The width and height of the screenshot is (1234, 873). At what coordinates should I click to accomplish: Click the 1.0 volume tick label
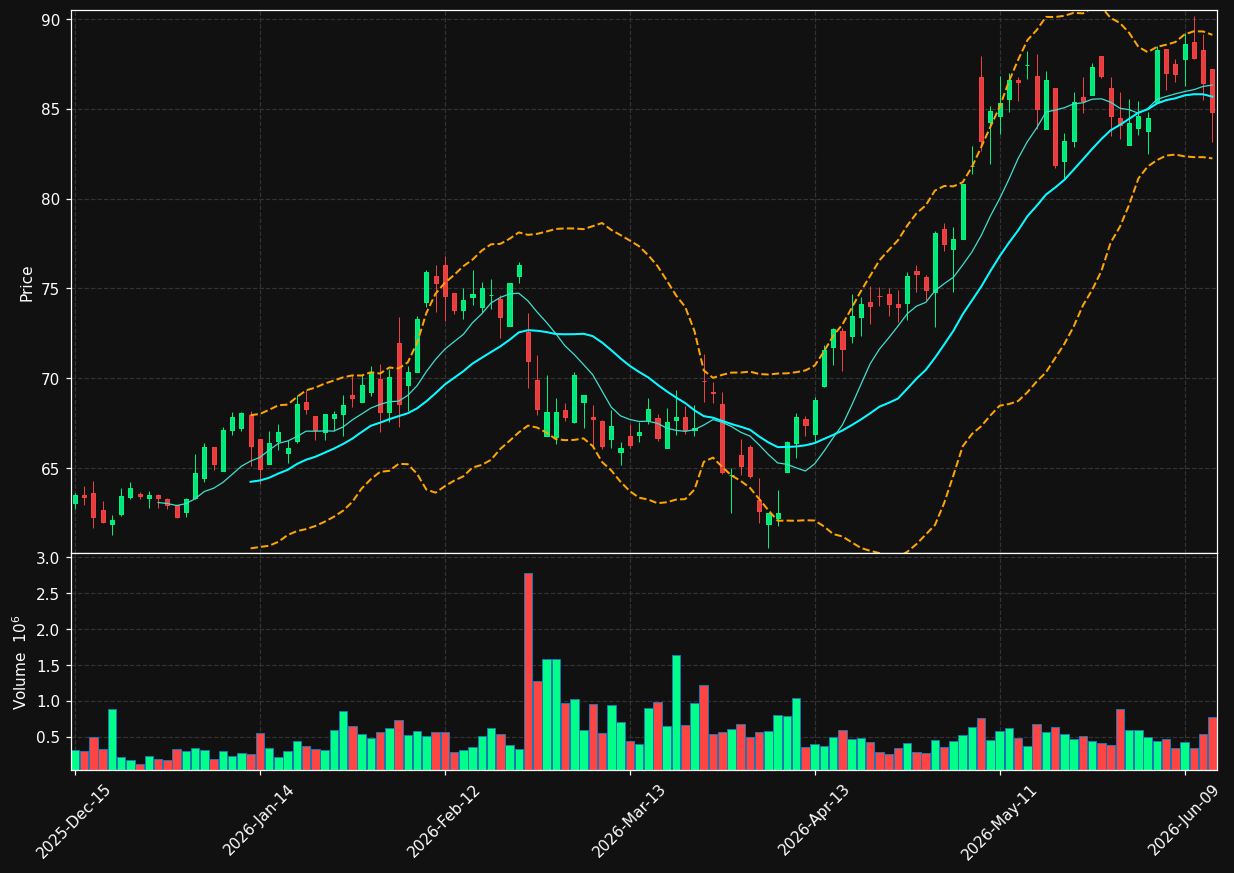tap(50, 702)
